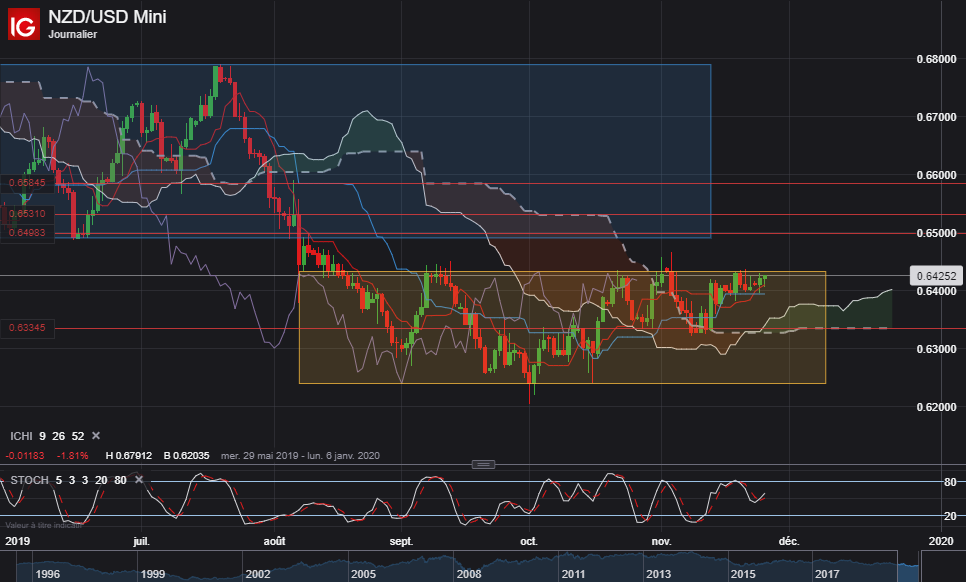Click 1999 on the history navigator
966x582 pixels.
point(152,574)
